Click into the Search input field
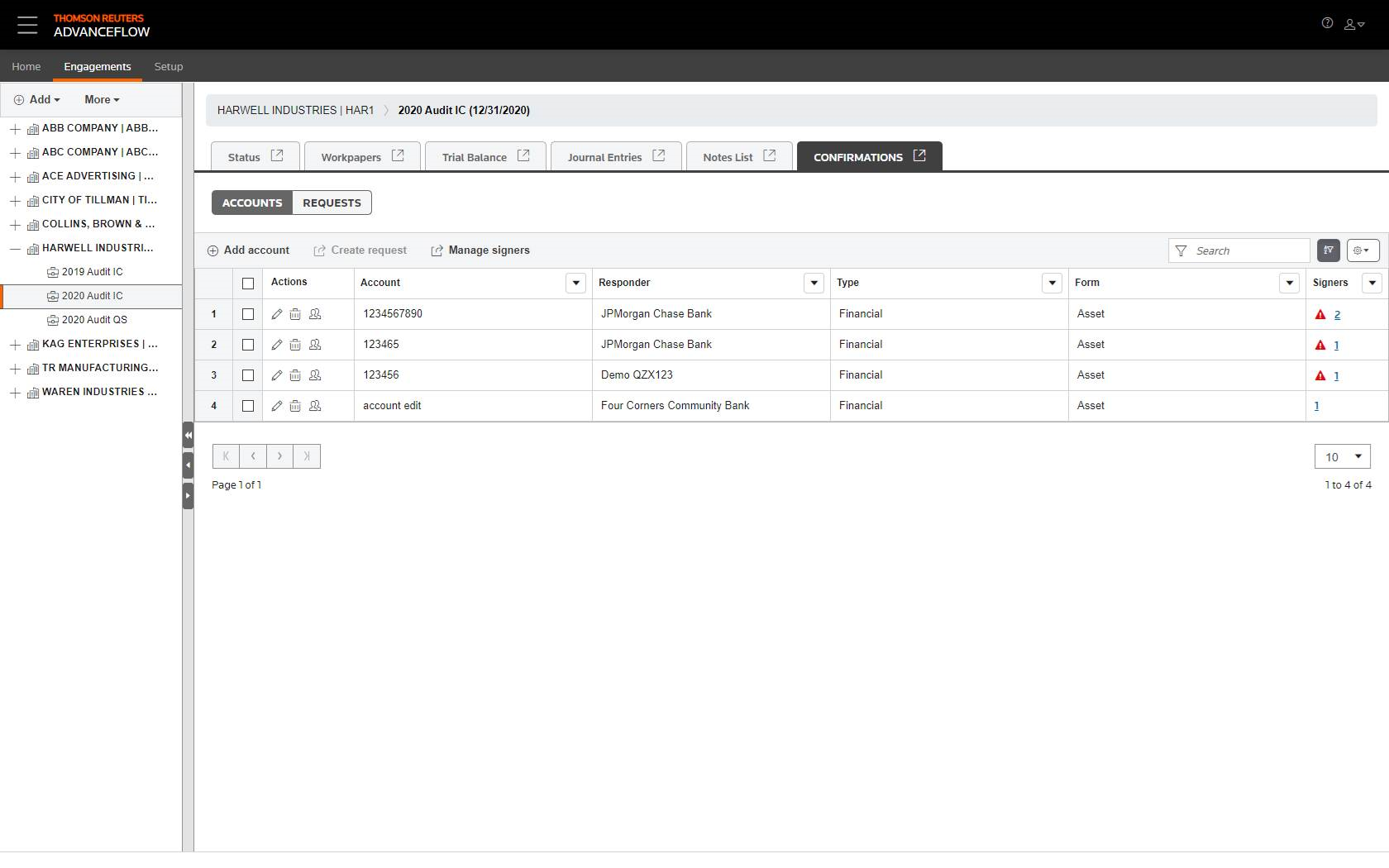The width and height of the screenshot is (1389, 868). (1248, 250)
